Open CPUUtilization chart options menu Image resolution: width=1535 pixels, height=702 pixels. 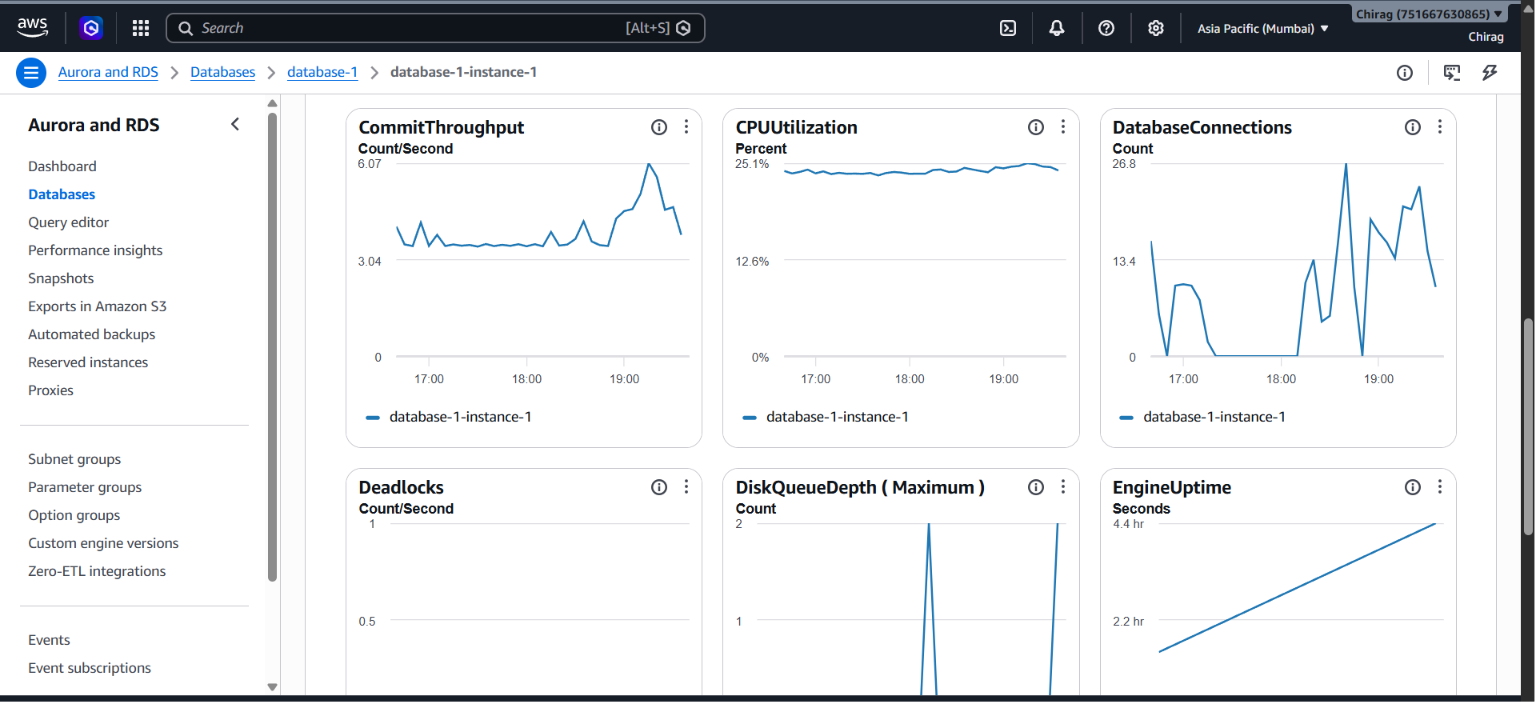coord(1063,127)
